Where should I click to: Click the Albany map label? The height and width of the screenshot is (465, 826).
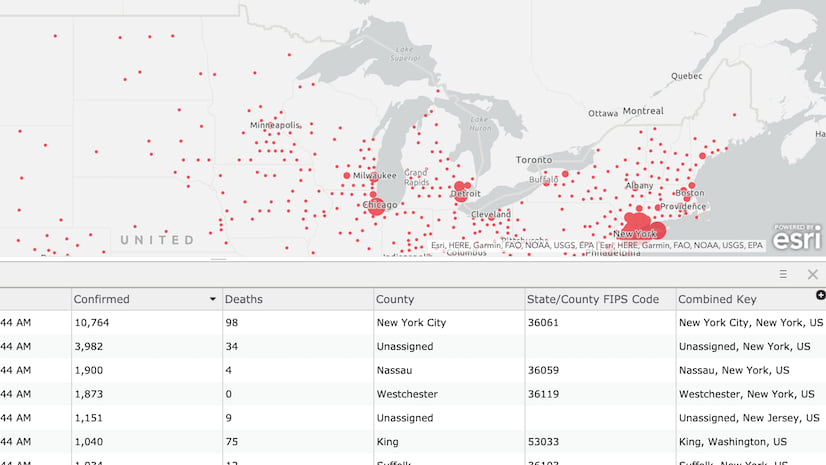pyautogui.click(x=640, y=185)
